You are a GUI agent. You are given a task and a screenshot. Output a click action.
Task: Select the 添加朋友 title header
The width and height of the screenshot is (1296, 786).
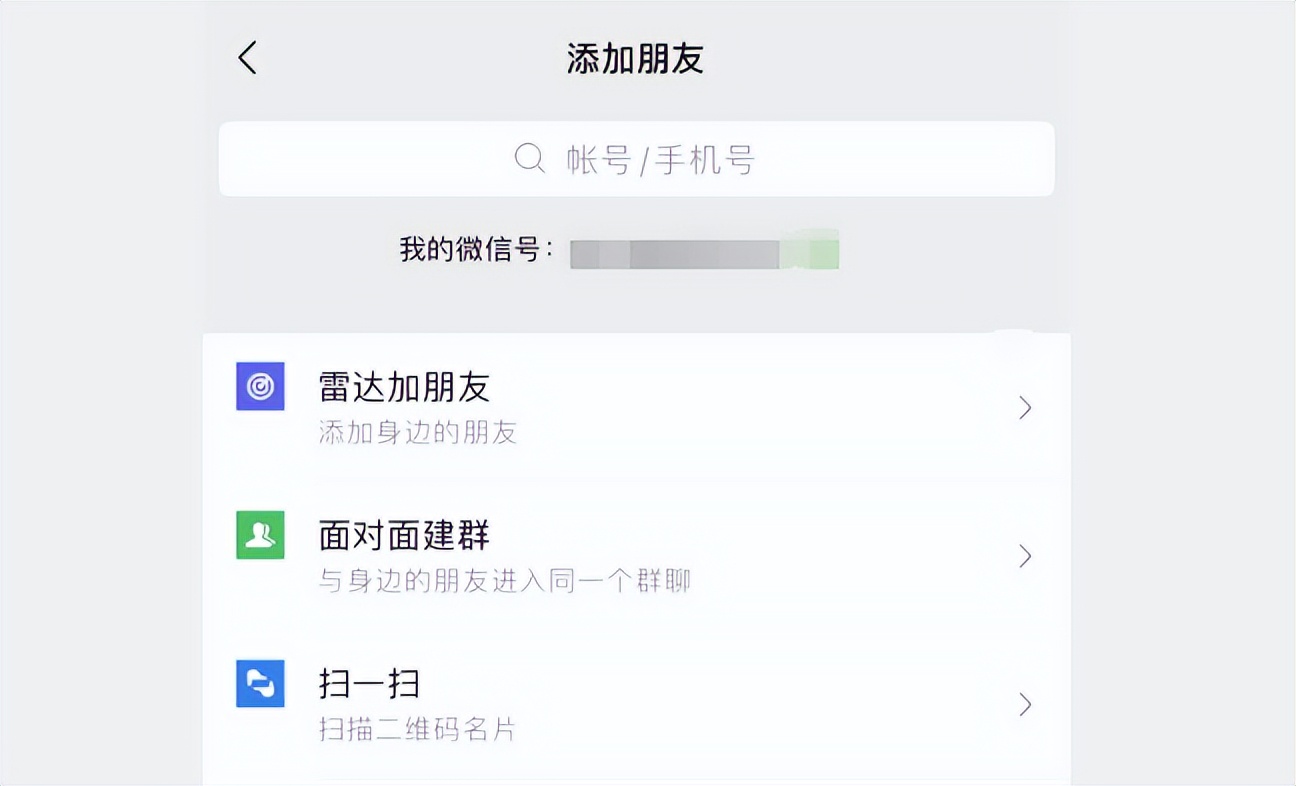[636, 58]
